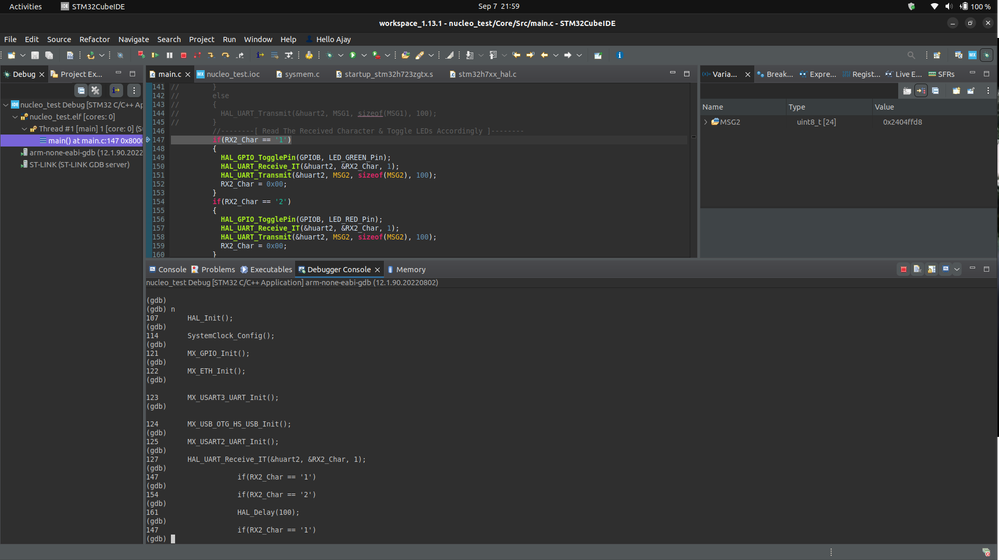Click the Resume debug button
This screenshot has width=999, height=560.
click(x=155, y=55)
